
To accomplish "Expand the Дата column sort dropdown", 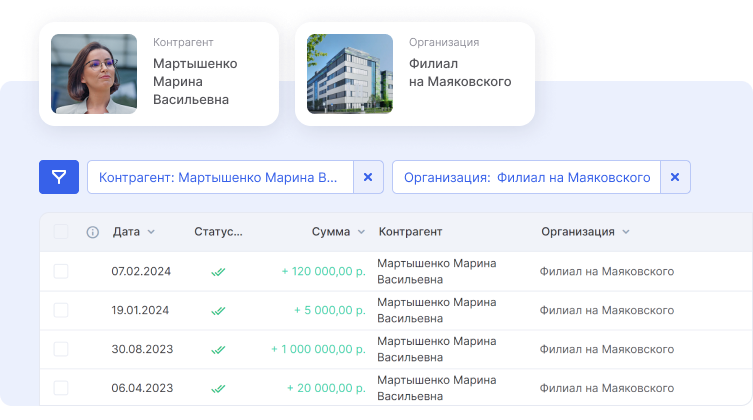I will coord(151,232).
